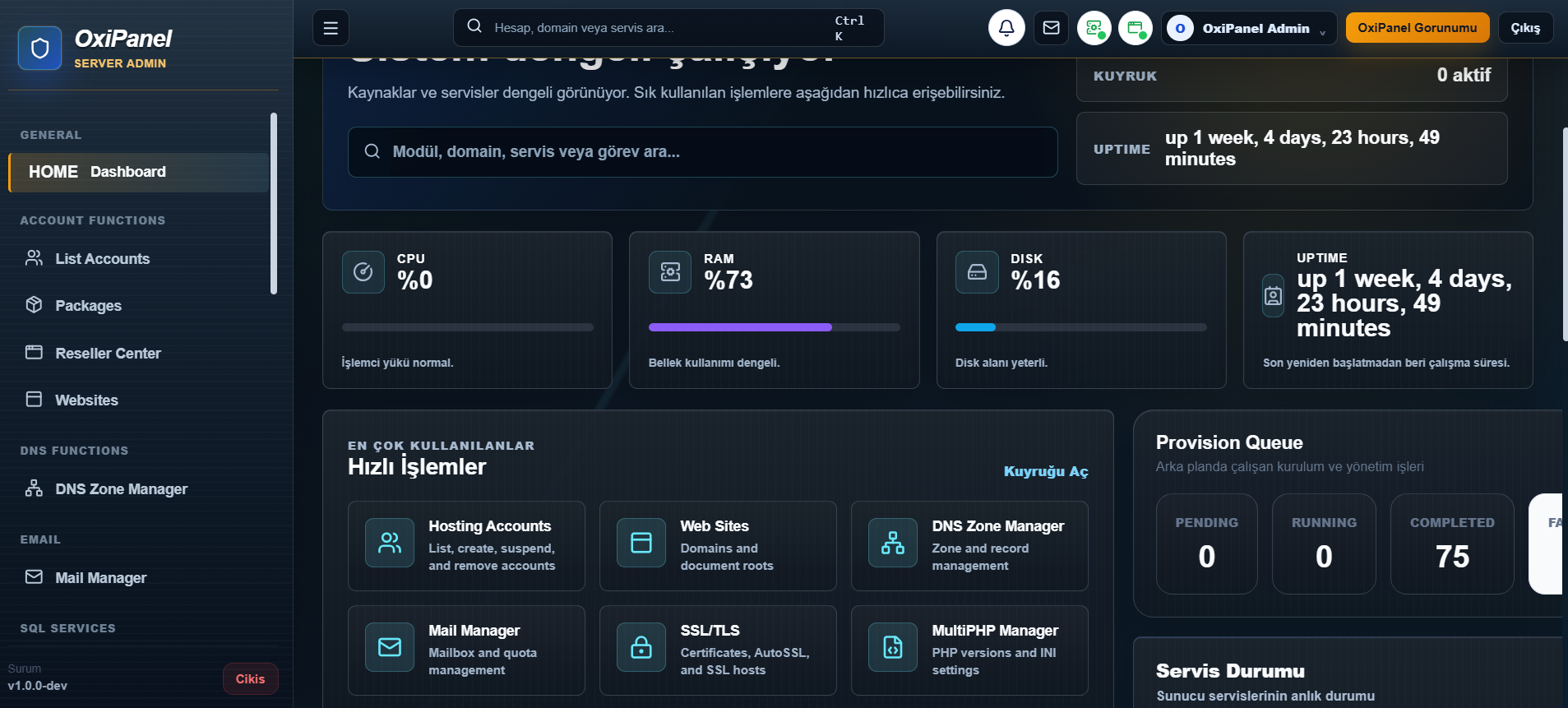Screen dimensions: 1568x708
Task: Click the OxiPanel Gorunumu button
Action: (1418, 28)
